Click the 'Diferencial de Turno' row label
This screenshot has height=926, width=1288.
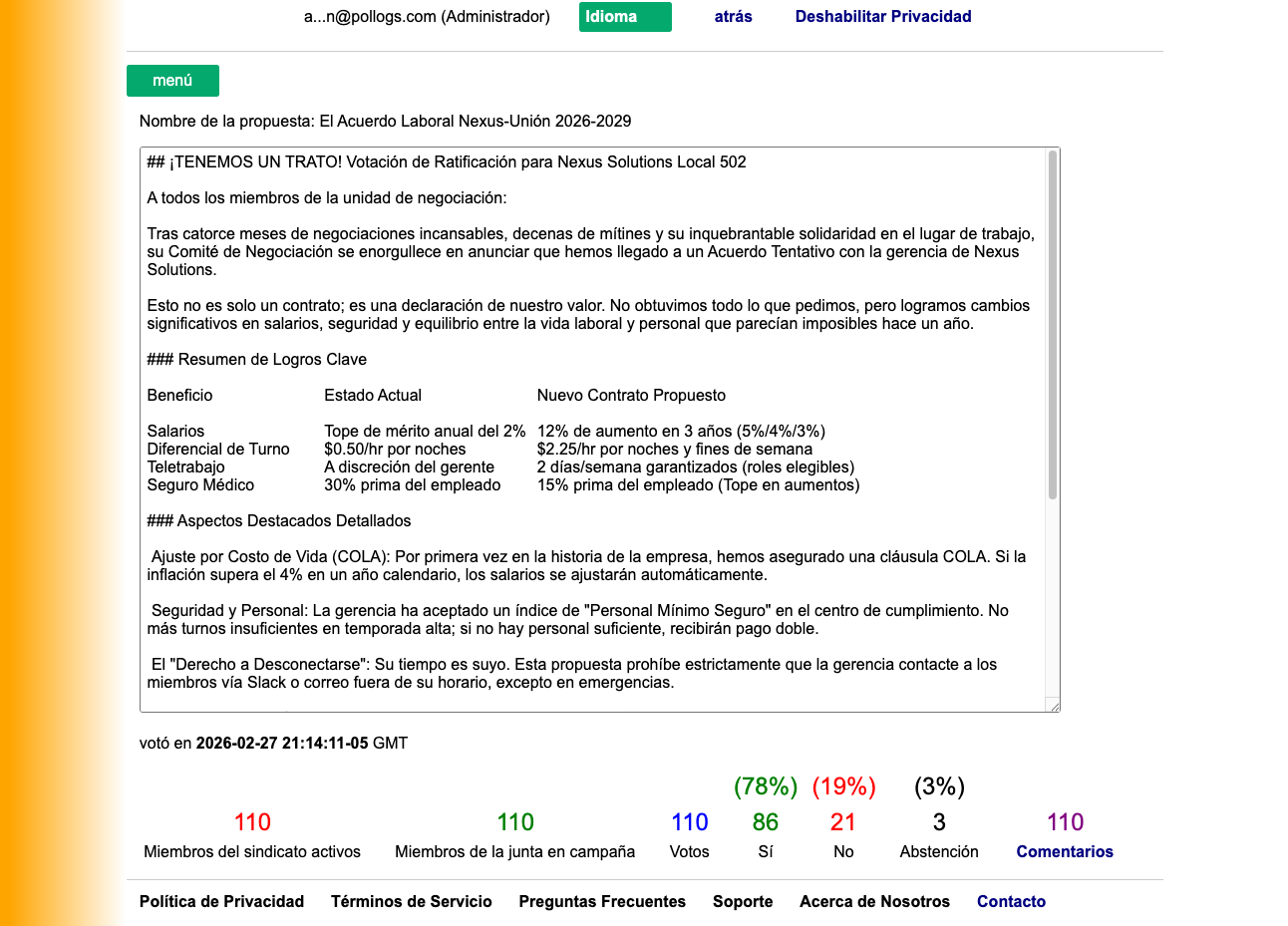218,450
